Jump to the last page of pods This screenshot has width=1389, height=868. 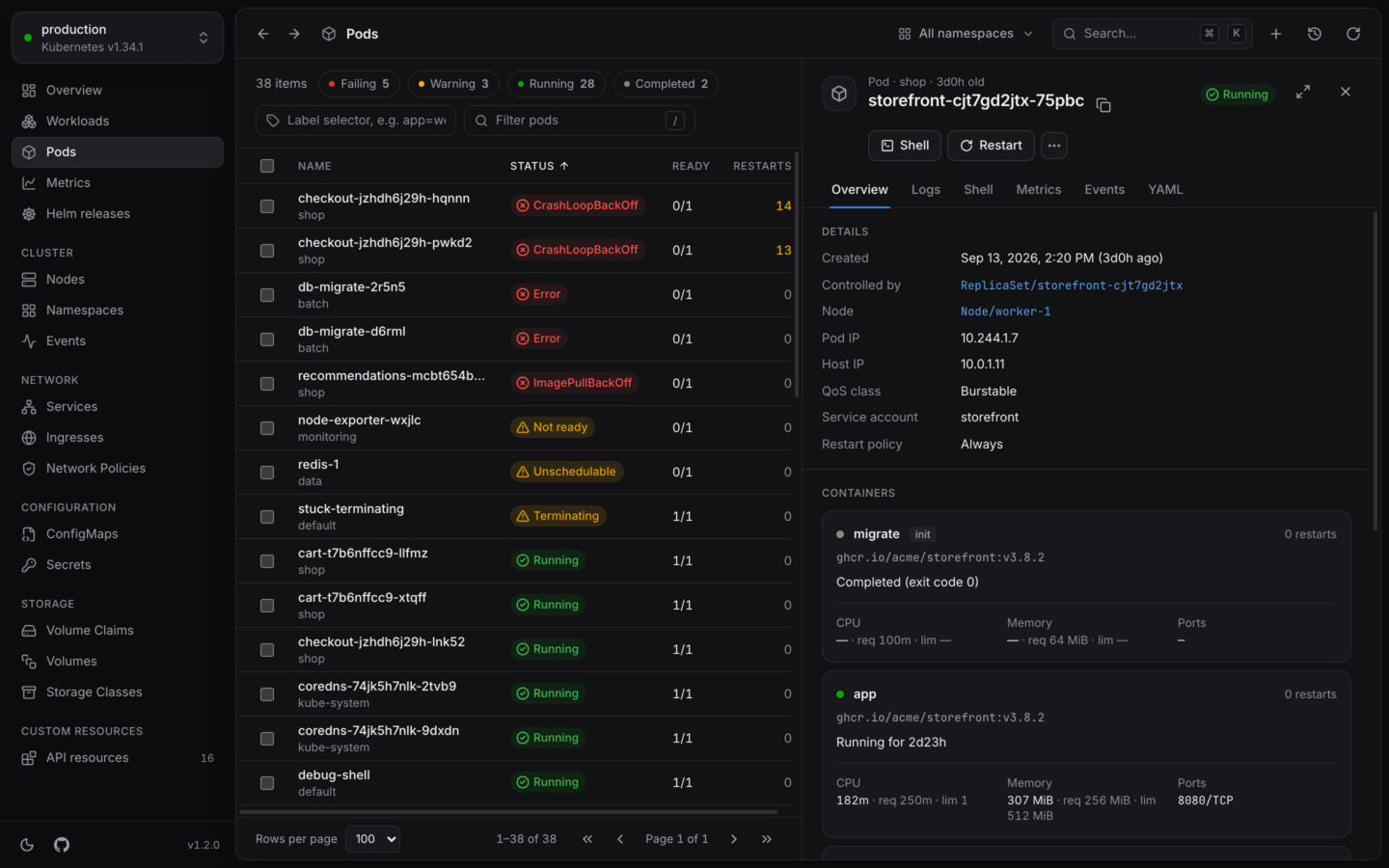pyautogui.click(x=767, y=839)
